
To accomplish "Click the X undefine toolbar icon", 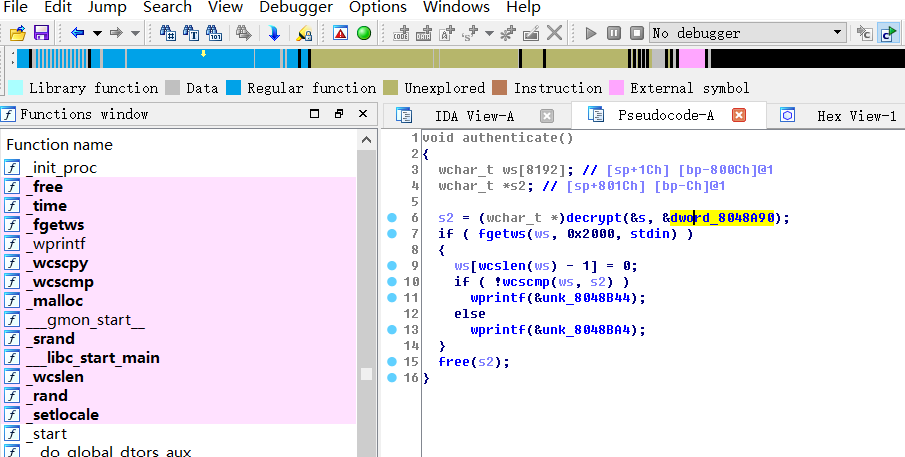I will point(554,33).
